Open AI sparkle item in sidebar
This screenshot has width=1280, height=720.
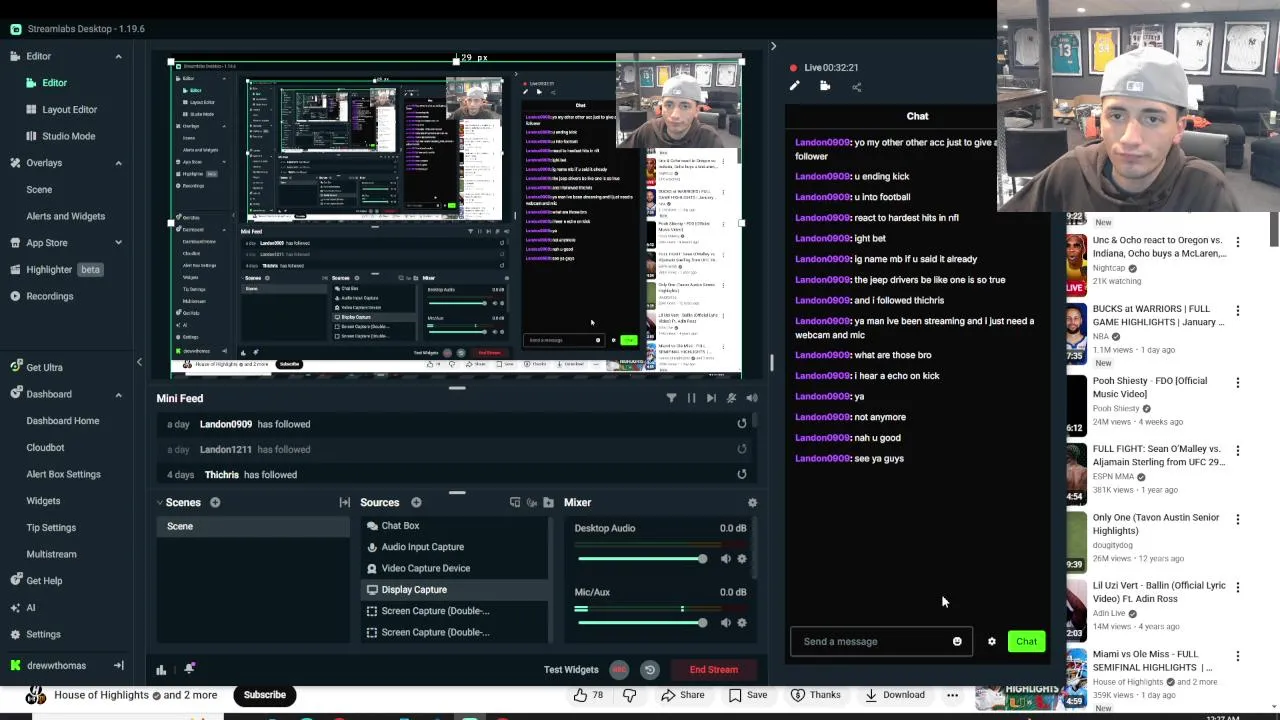(23, 608)
